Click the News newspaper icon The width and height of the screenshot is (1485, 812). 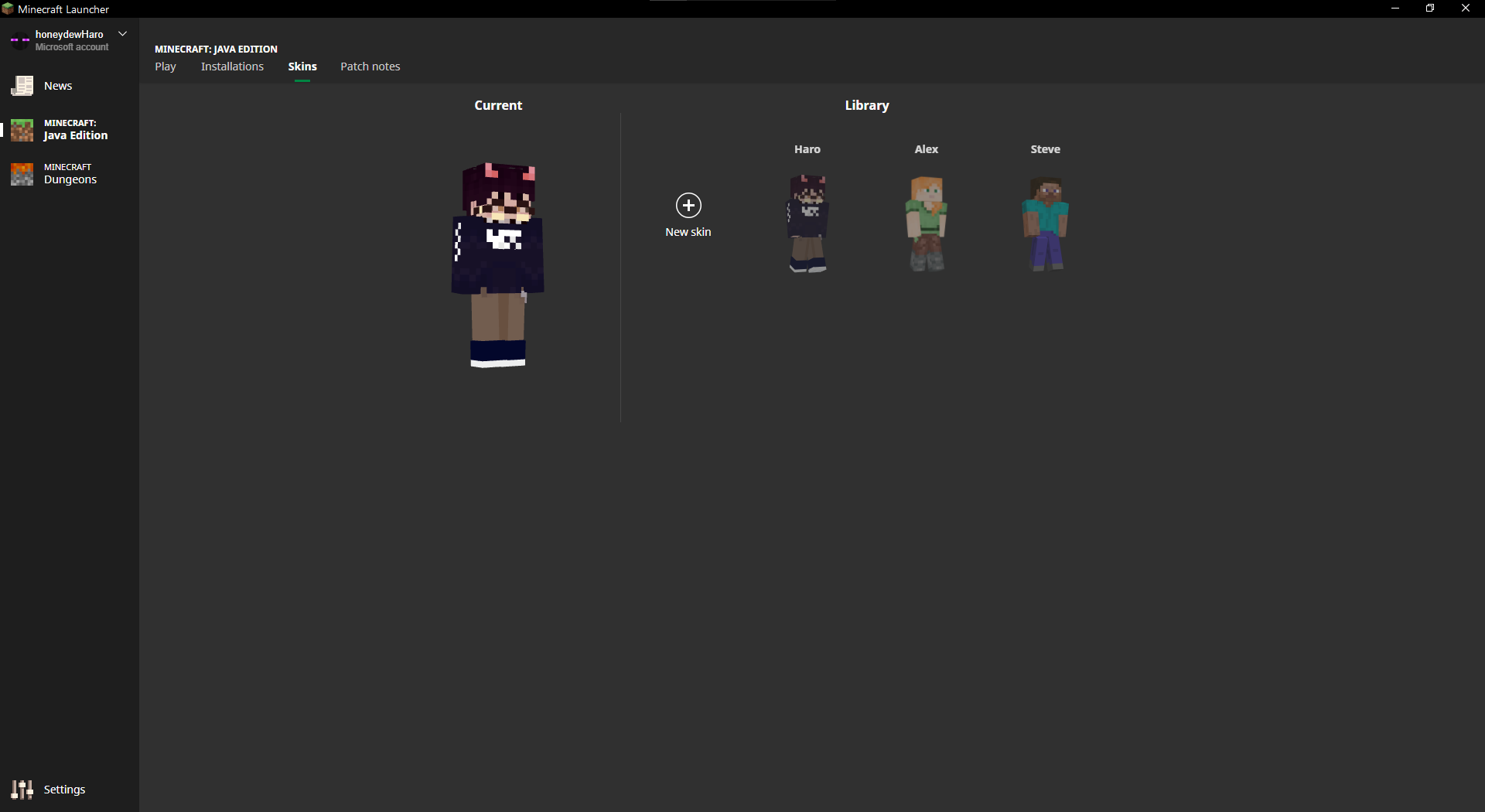22,86
